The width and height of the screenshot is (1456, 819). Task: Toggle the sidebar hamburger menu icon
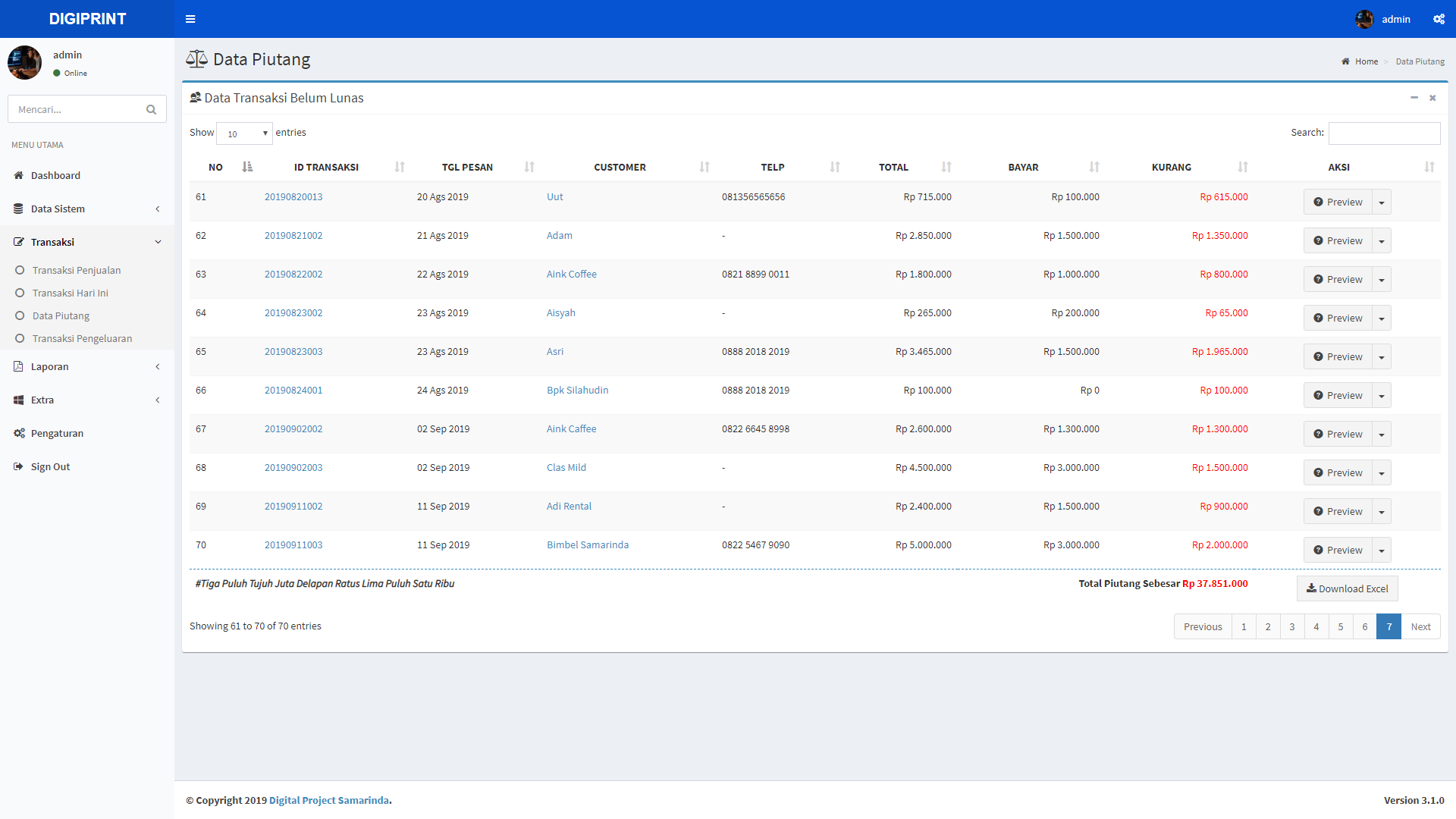[x=190, y=19]
